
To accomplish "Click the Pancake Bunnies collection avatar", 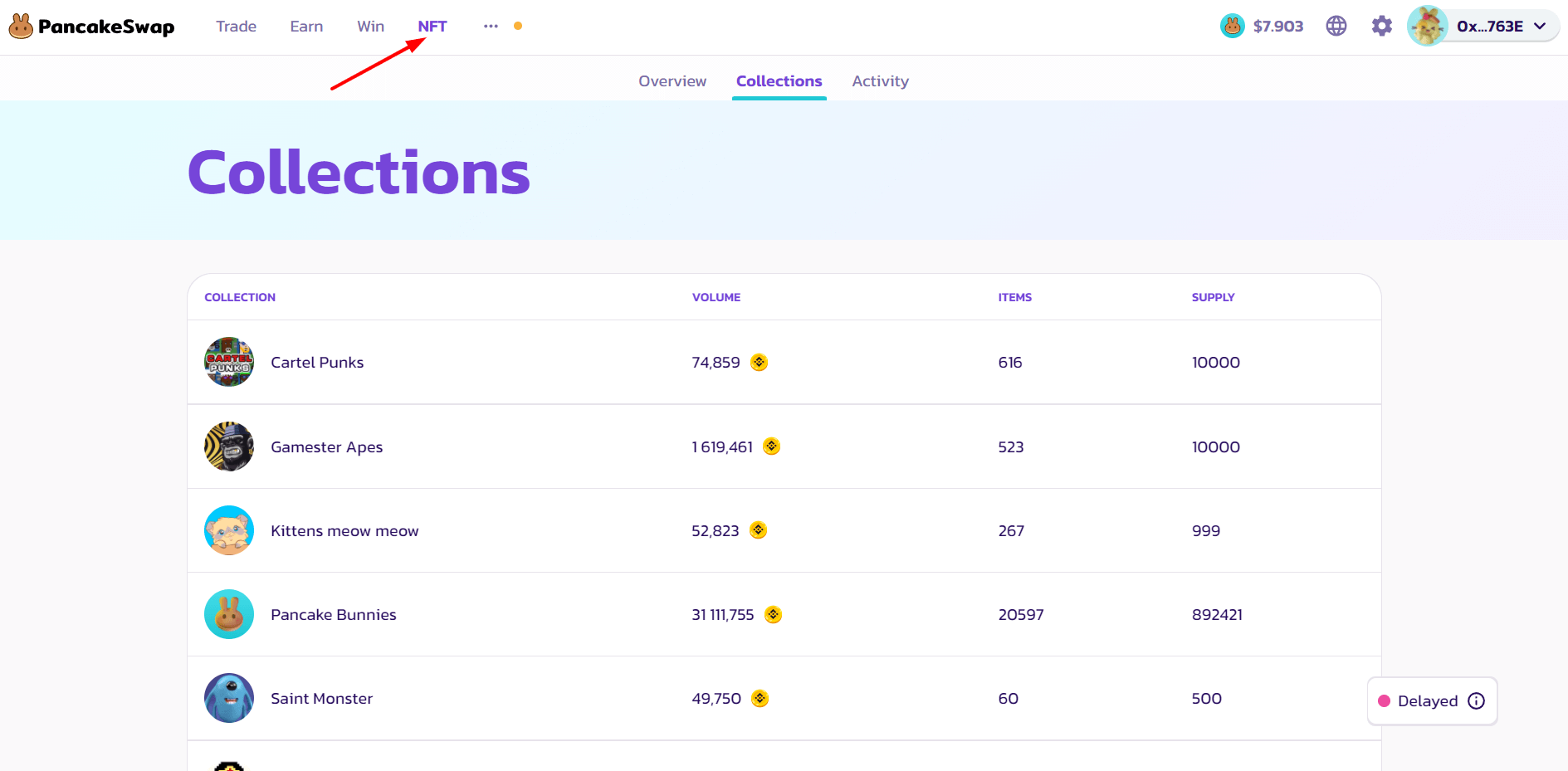I will (229, 614).
